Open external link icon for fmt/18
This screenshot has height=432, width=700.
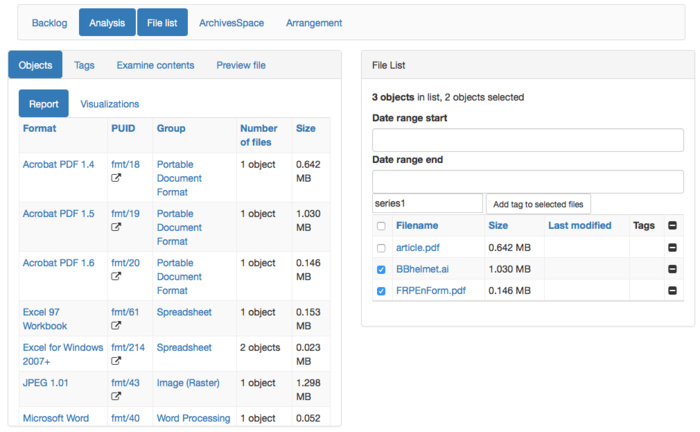pyautogui.click(x=116, y=178)
